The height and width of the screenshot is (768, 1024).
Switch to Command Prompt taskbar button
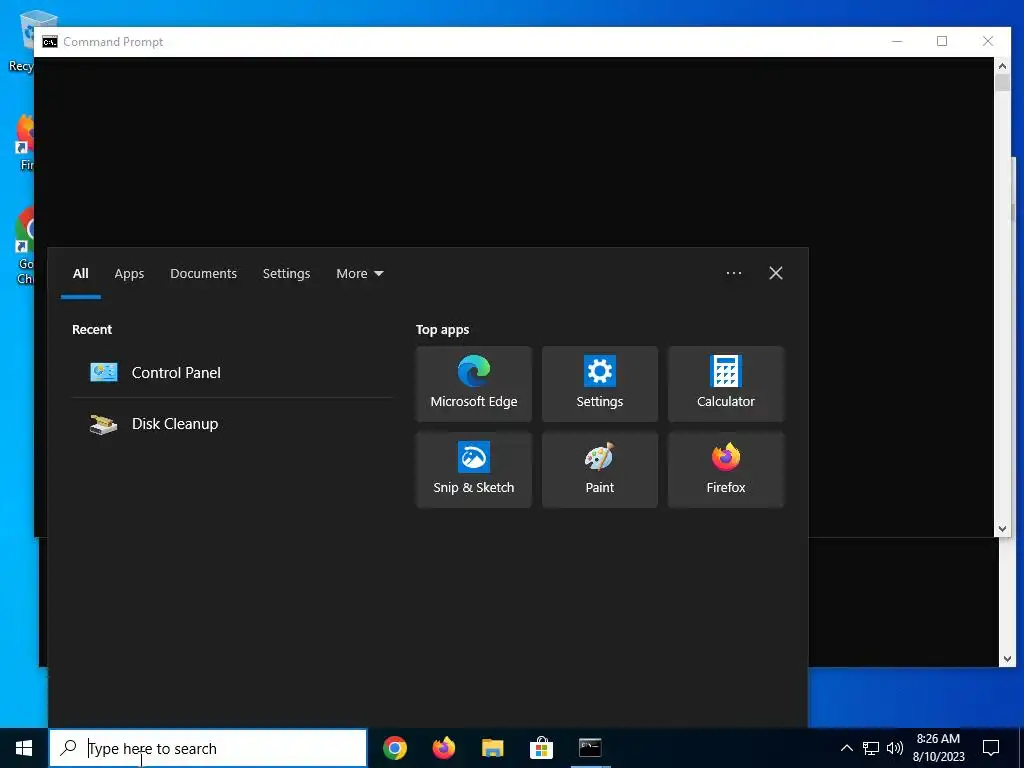590,748
